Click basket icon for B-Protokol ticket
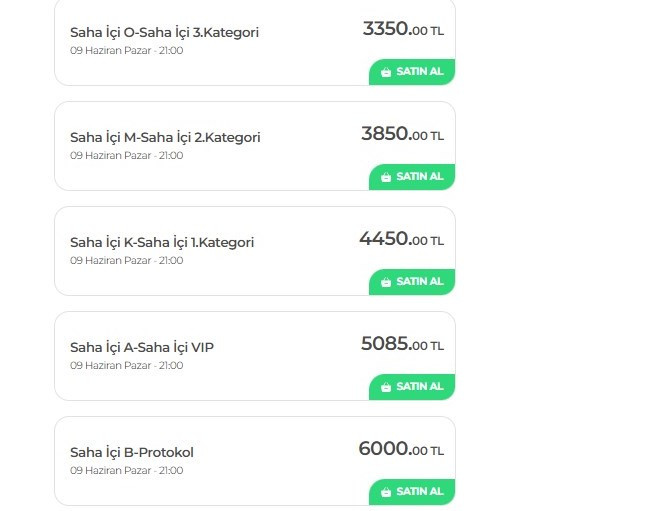 (x=386, y=492)
